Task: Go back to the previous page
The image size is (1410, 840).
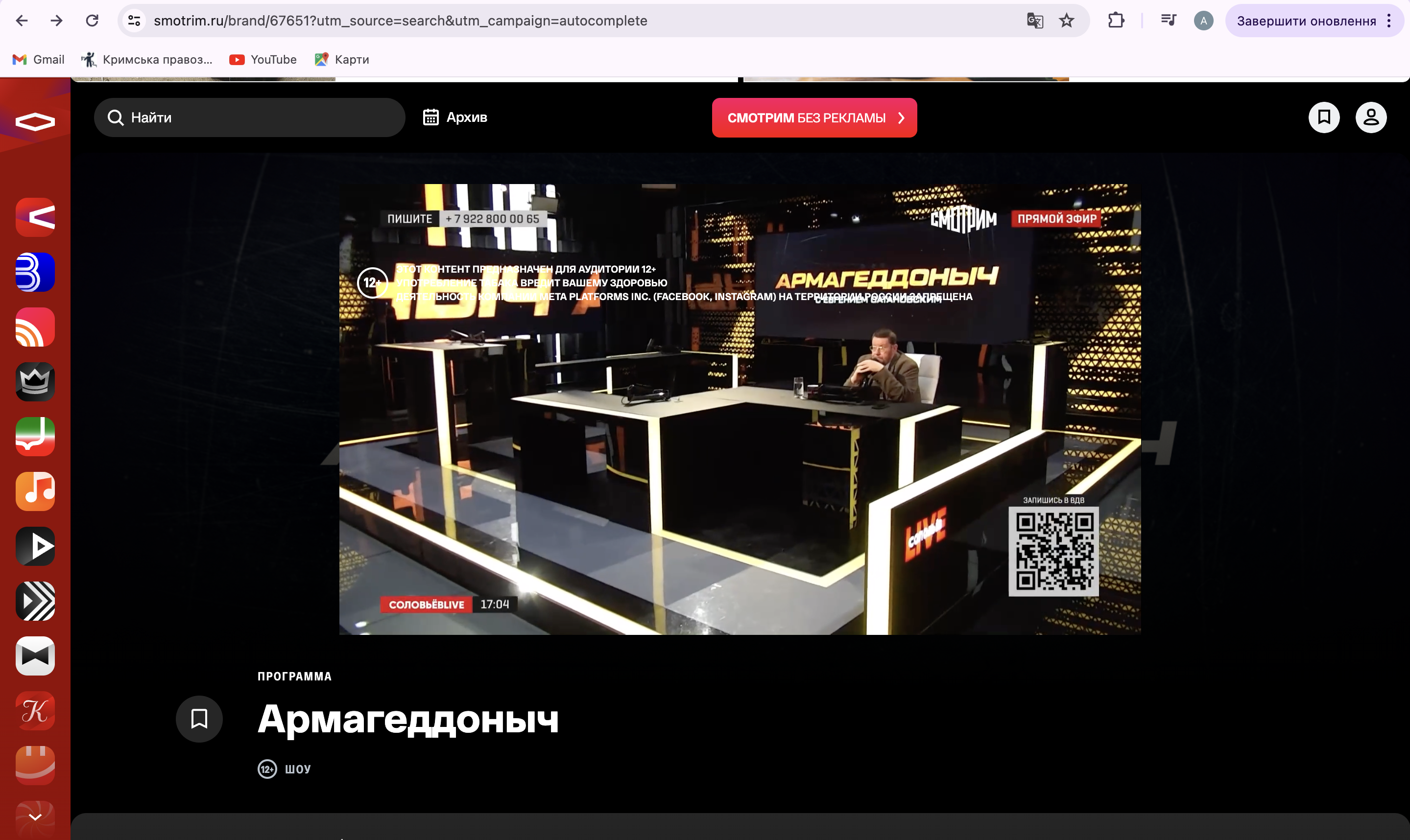Action: click(22, 21)
